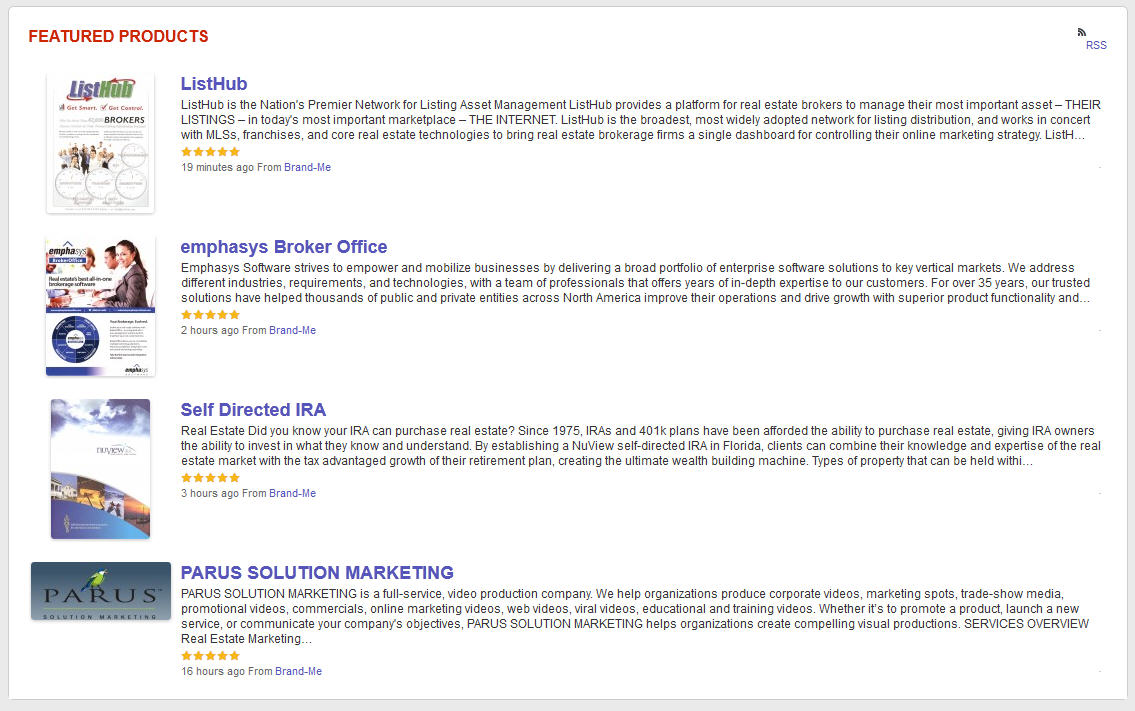Open the Brand-Me link under ListHub
1135x711 pixels.
[x=307, y=168]
